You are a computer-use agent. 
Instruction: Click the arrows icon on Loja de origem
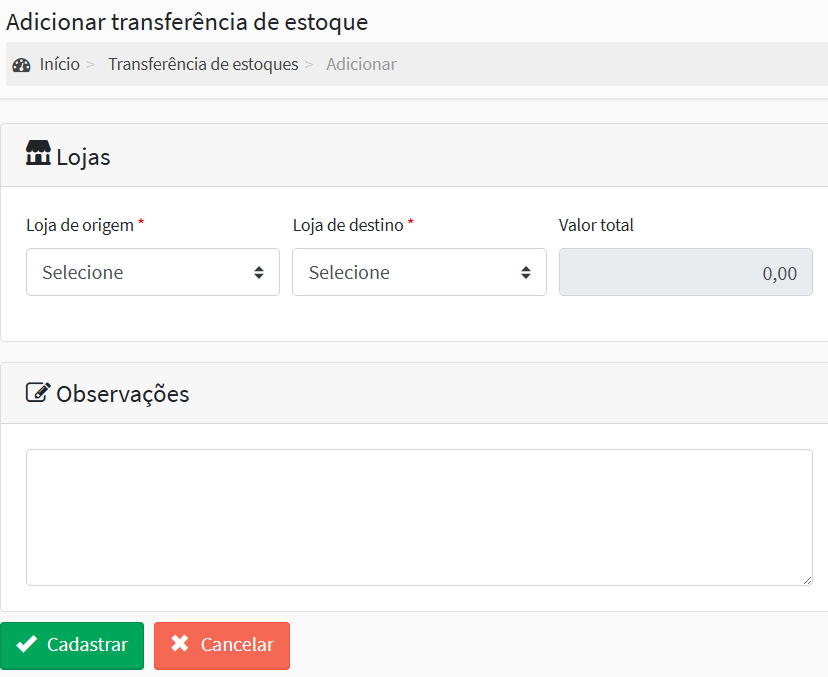[x=259, y=272]
